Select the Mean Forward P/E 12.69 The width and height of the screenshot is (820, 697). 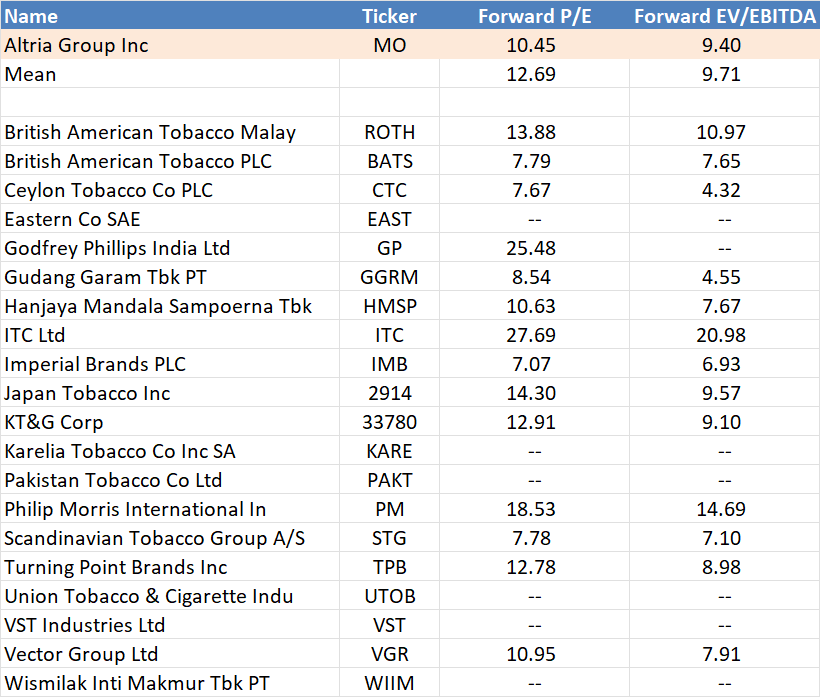coord(534,74)
